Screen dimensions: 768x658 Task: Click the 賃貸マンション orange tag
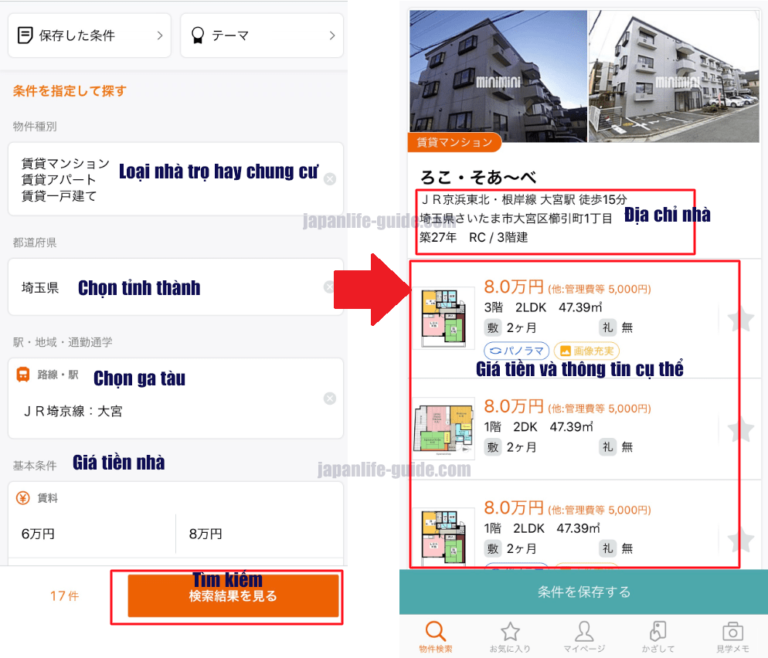coord(454,142)
